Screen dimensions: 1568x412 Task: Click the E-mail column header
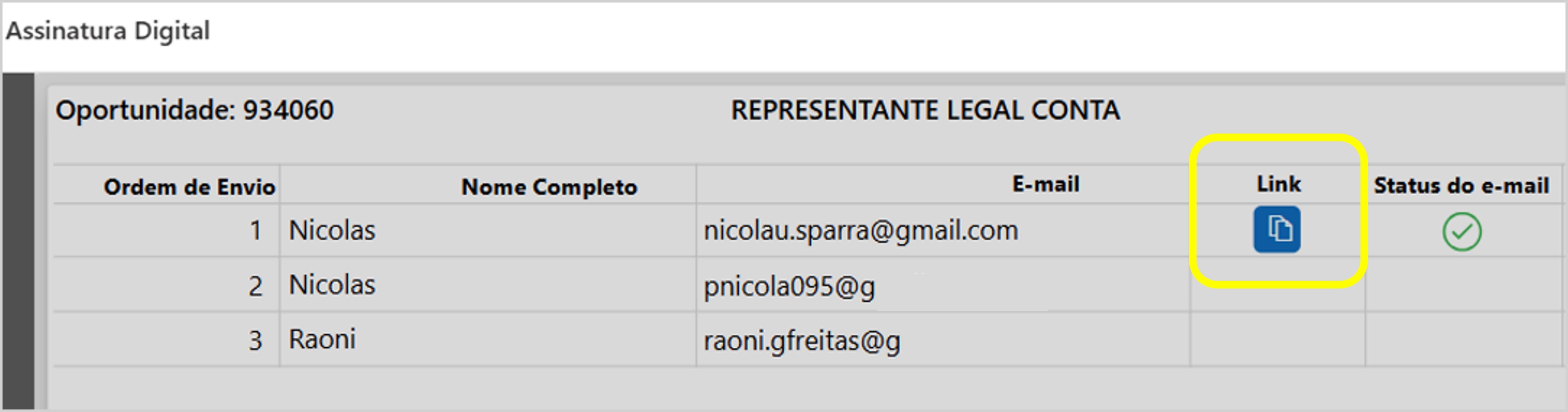[x=1045, y=184]
